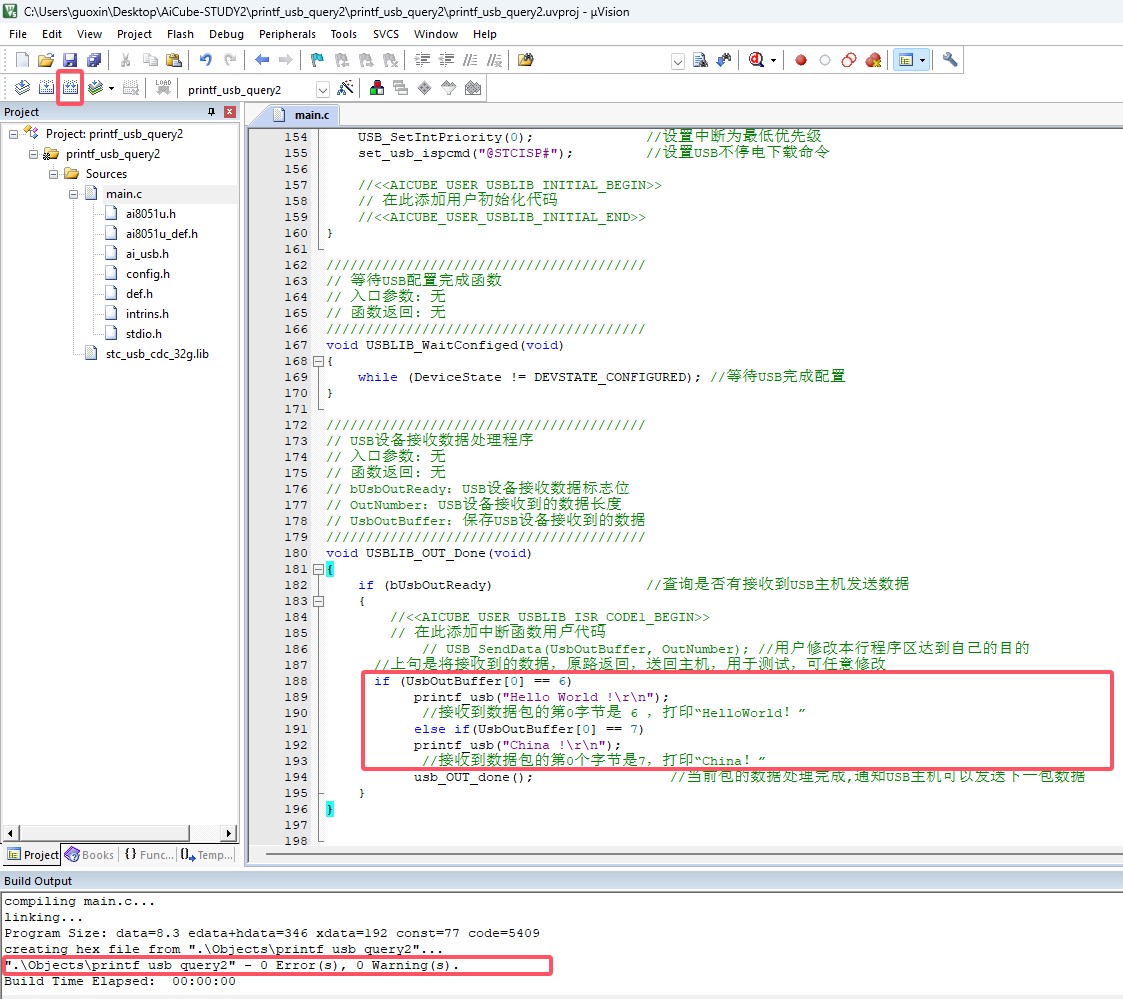Translate current file icon
1123x999 pixels.
22,88
